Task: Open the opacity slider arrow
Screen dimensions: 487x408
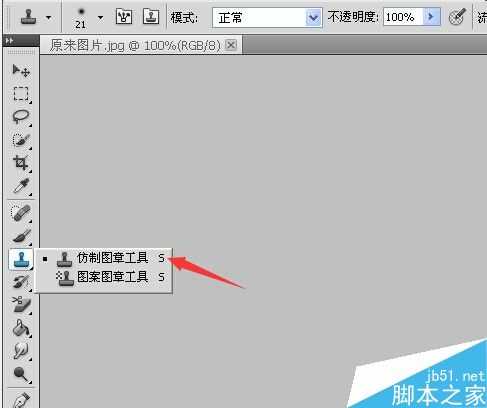Action: point(432,16)
